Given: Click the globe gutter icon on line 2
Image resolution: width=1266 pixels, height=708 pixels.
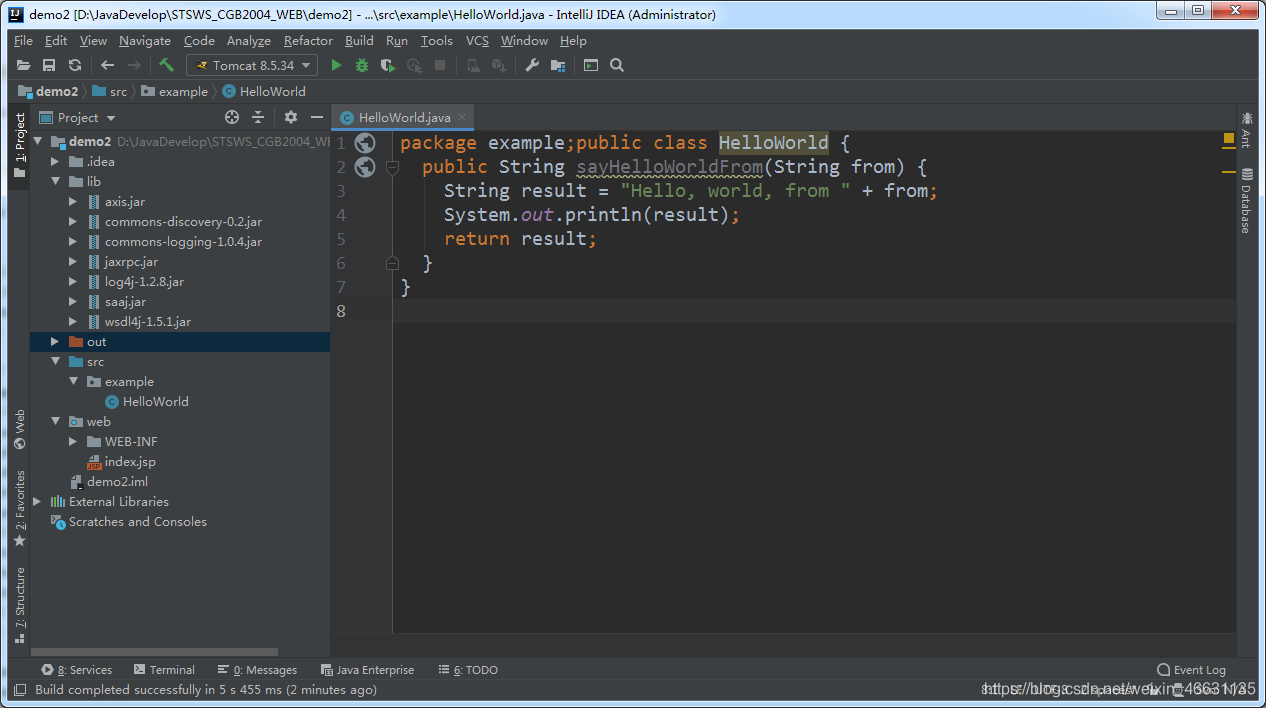Looking at the screenshot, I should pyautogui.click(x=365, y=167).
